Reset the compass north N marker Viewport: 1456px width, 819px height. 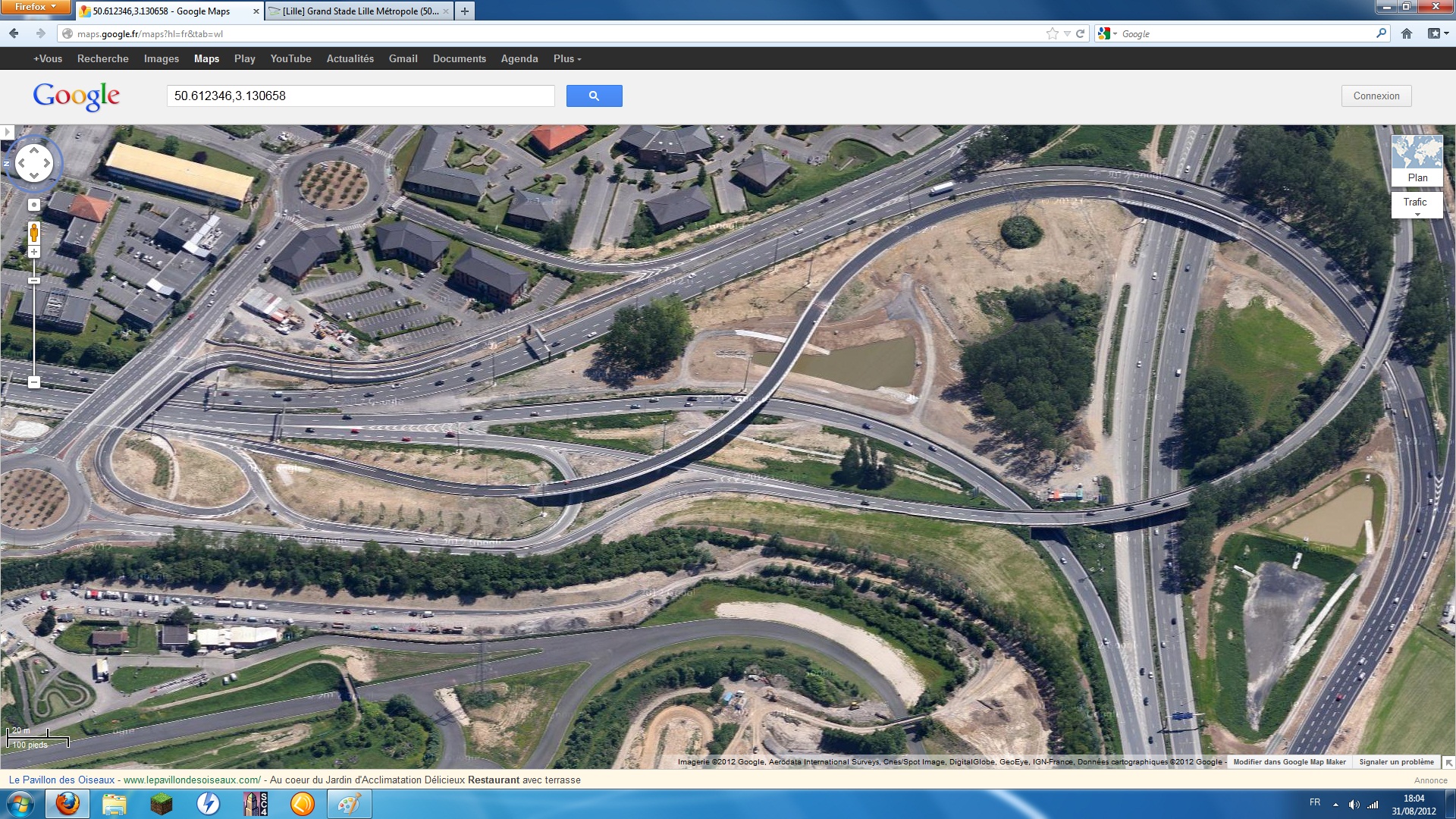[7, 163]
